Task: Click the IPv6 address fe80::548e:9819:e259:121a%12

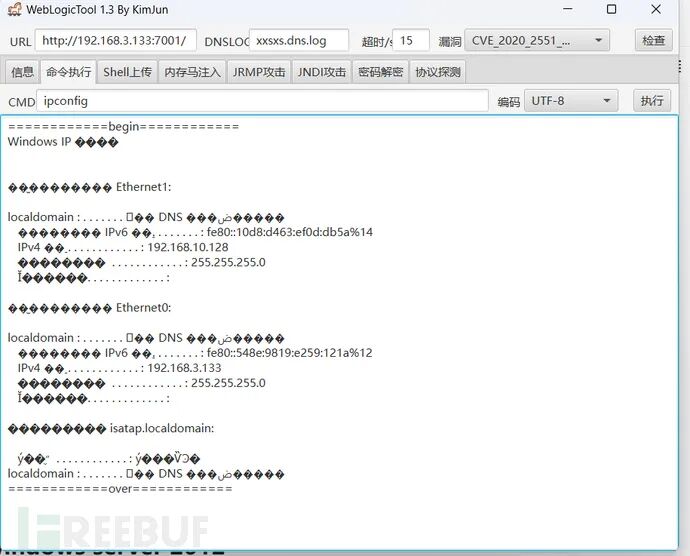Action: coord(290,353)
